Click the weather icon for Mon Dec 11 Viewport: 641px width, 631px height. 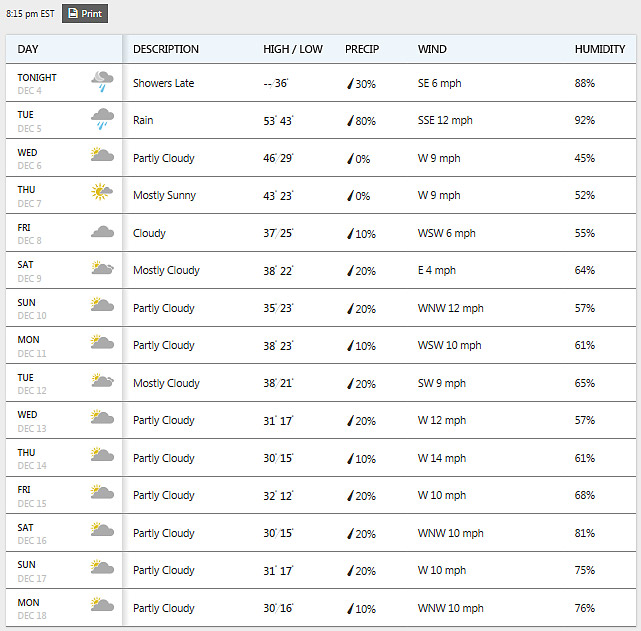click(102, 342)
